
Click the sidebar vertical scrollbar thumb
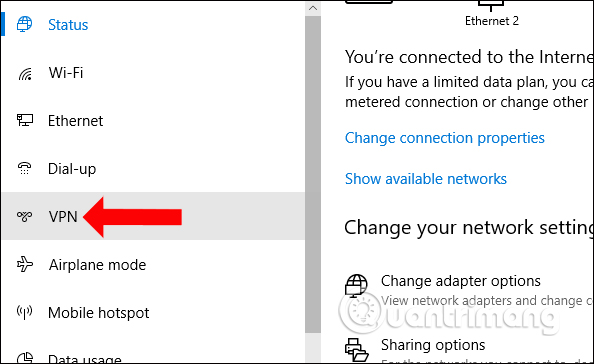click(313, 174)
